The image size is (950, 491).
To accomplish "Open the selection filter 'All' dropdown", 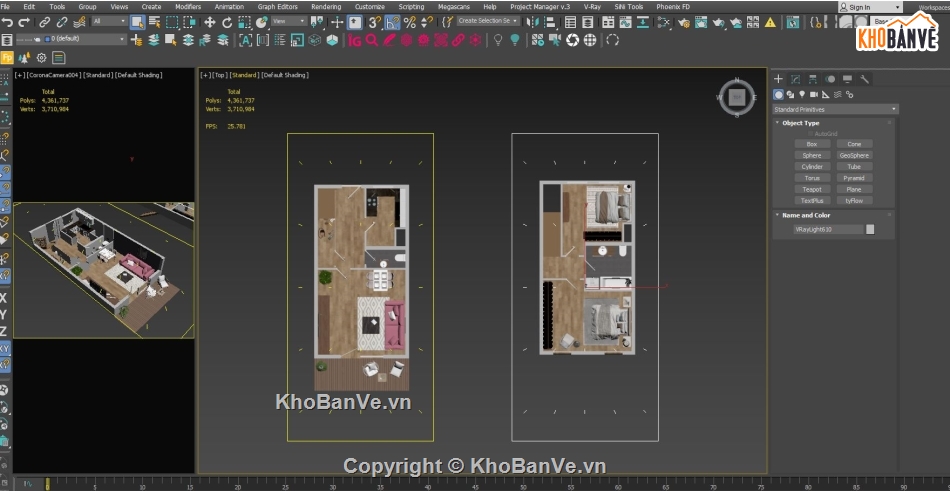I will click(x=110, y=21).
